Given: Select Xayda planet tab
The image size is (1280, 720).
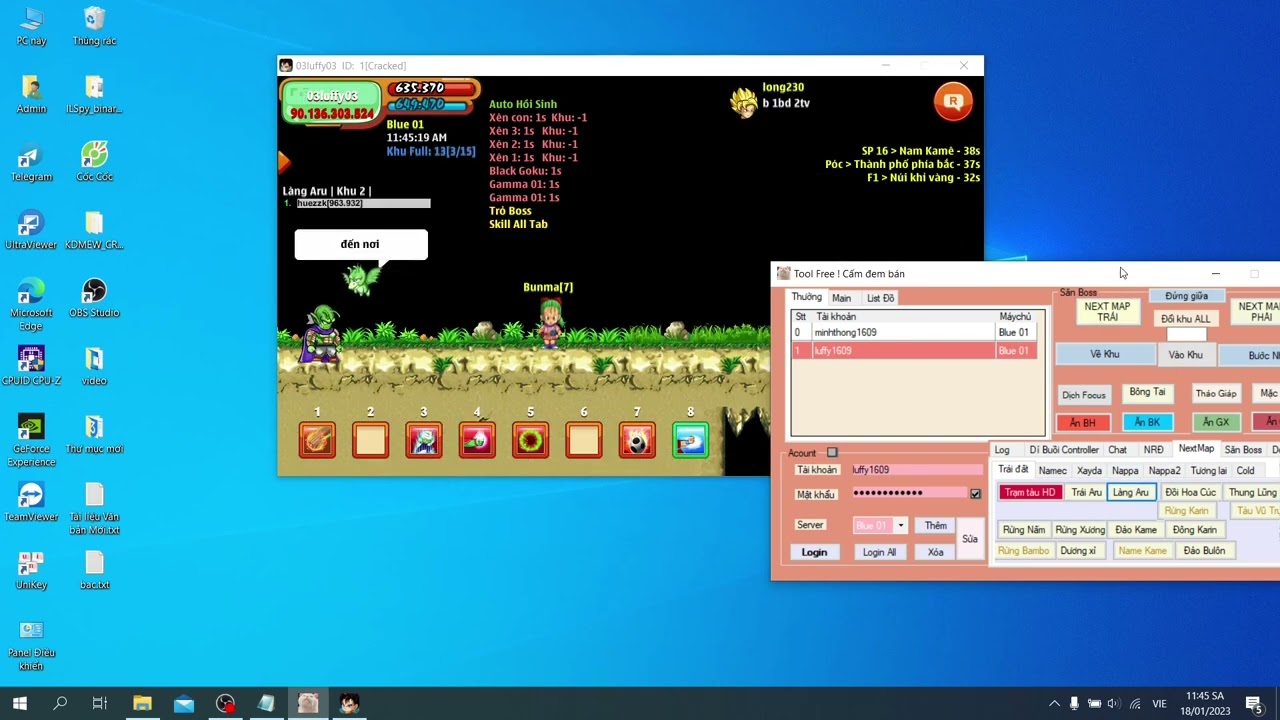Looking at the screenshot, I should [x=1089, y=470].
